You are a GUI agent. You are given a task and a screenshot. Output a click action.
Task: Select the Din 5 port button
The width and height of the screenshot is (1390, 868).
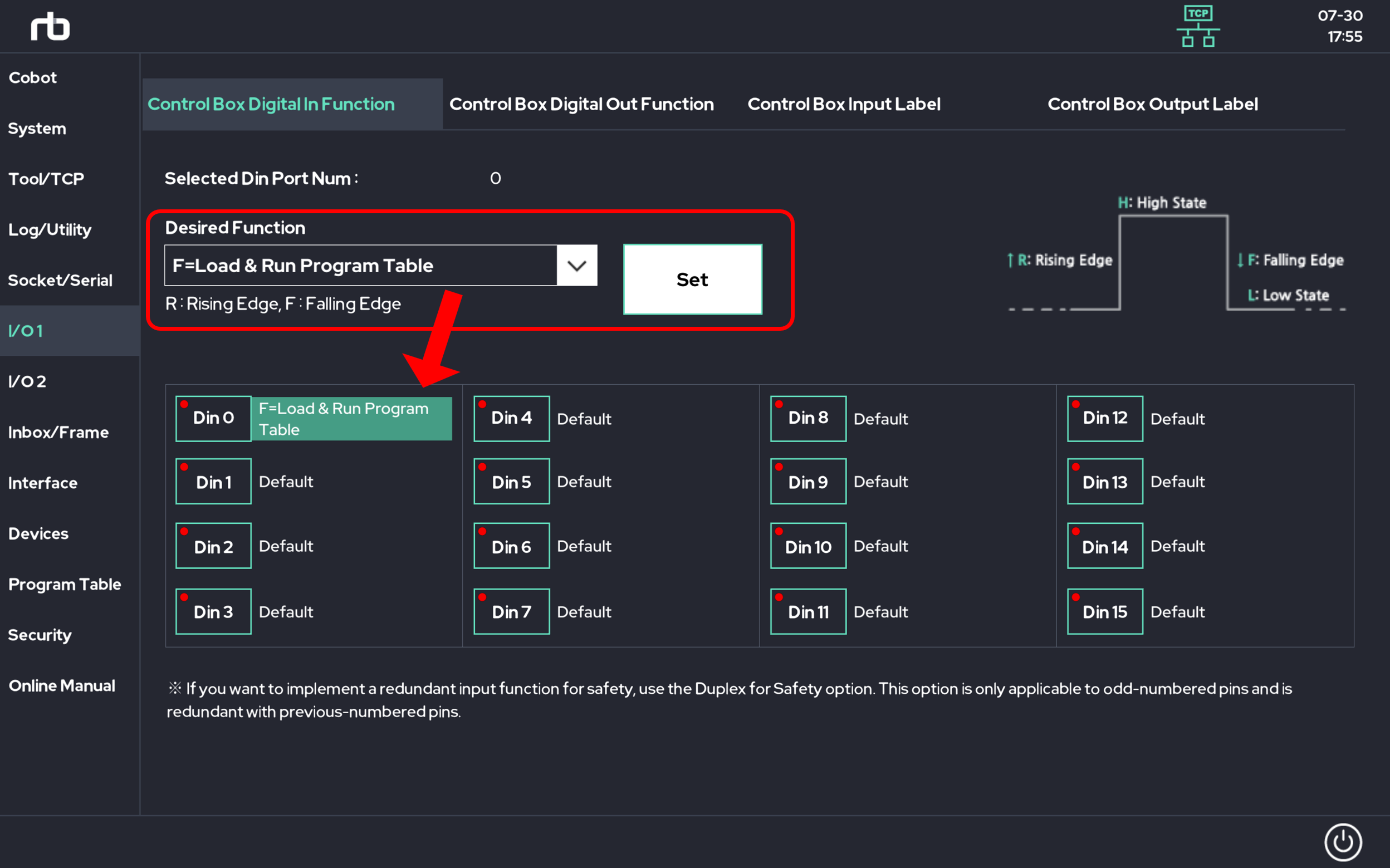coord(511,481)
